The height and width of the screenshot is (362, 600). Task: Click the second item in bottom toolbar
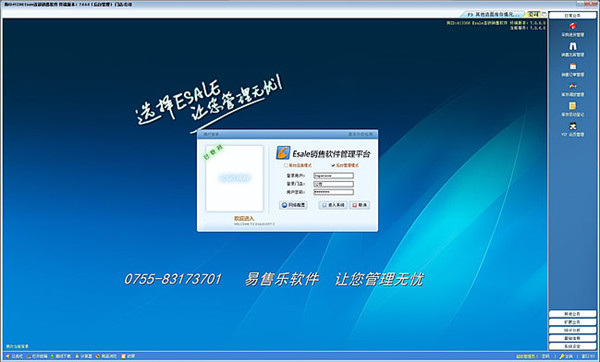tap(37, 356)
